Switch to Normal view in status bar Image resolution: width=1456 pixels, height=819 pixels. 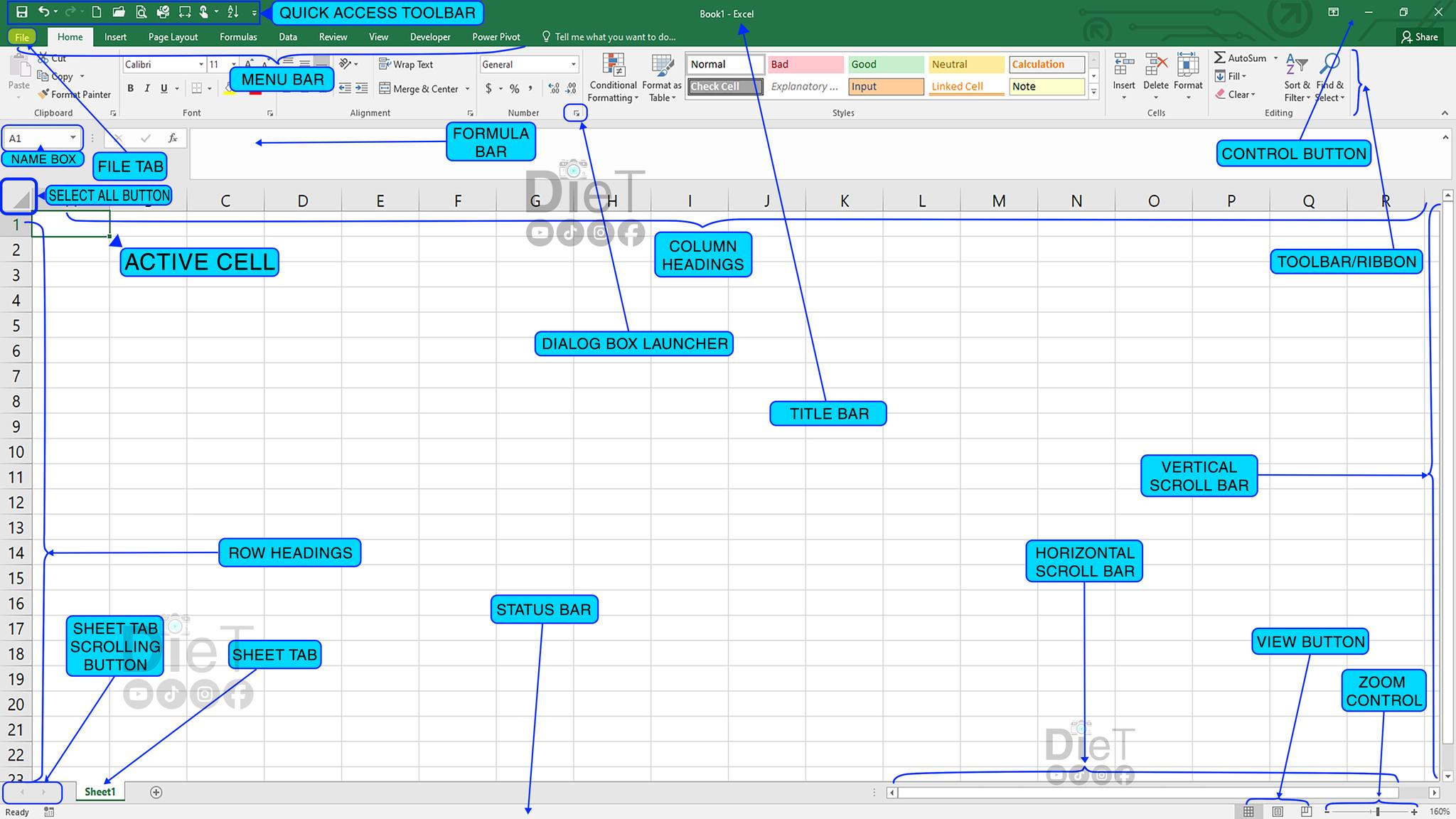(x=1249, y=812)
